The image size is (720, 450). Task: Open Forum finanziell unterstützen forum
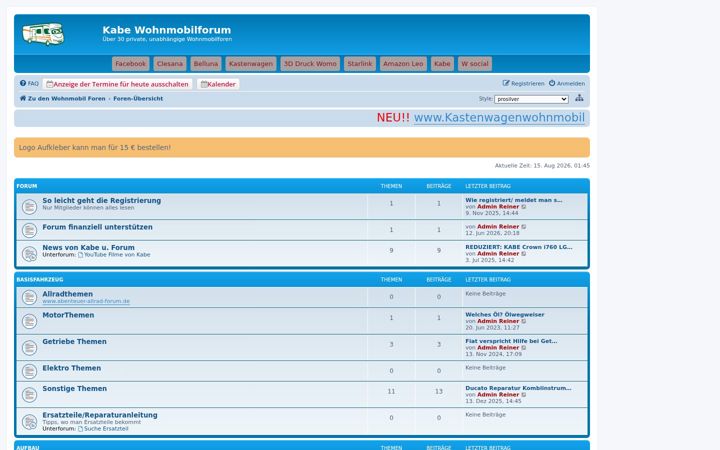[97, 227]
